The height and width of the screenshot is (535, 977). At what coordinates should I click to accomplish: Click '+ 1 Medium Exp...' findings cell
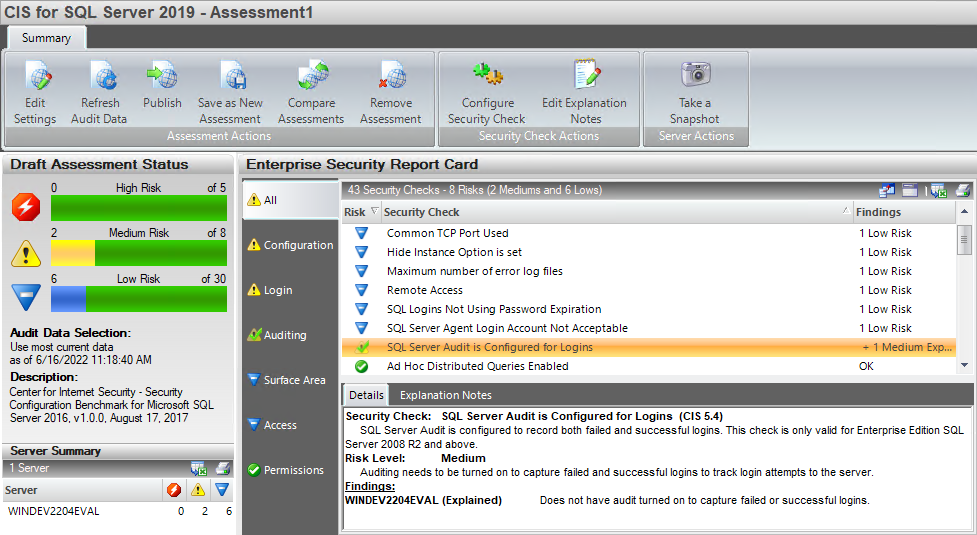pos(907,347)
